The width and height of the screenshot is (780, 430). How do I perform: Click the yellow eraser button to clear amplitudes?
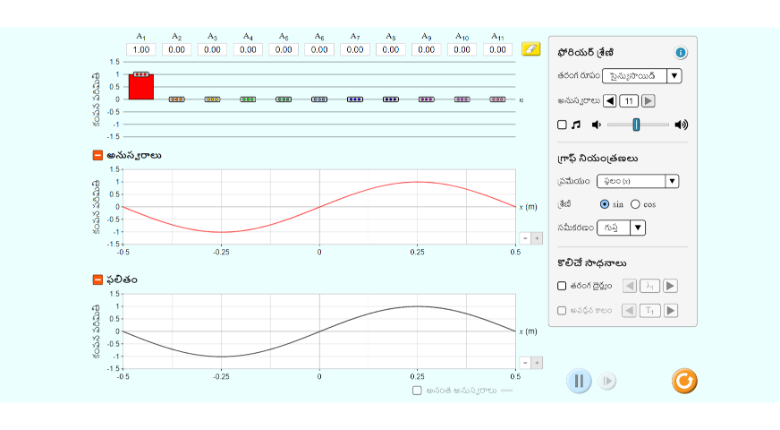[x=530, y=48]
